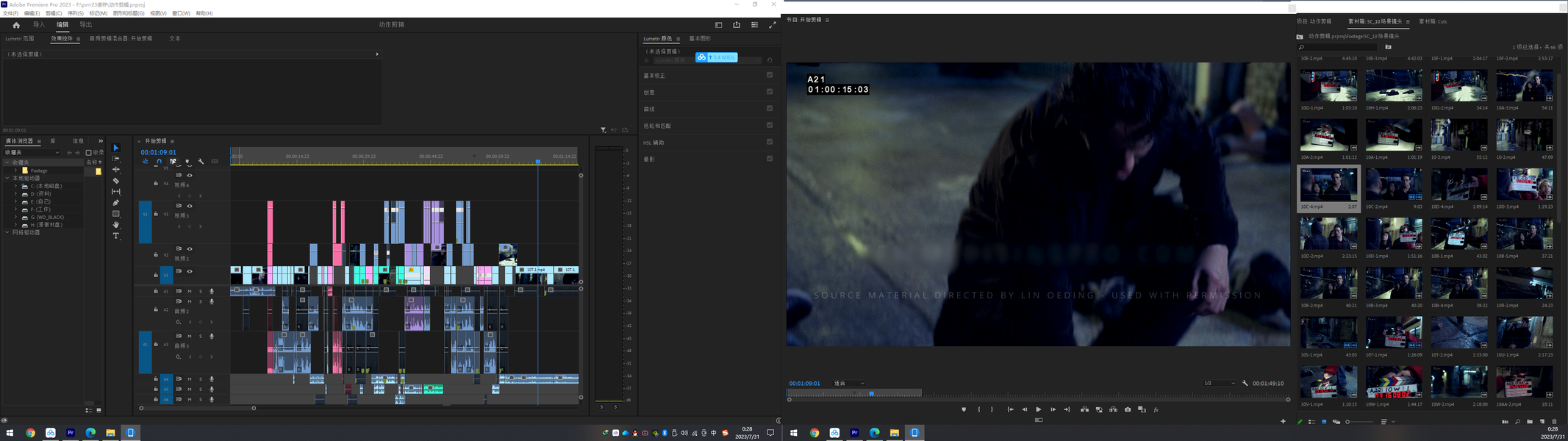Image resolution: width=1568 pixels, height=441 pixels.
Task: Open 窗口(W) menu
Action: (x=181, y=13)
